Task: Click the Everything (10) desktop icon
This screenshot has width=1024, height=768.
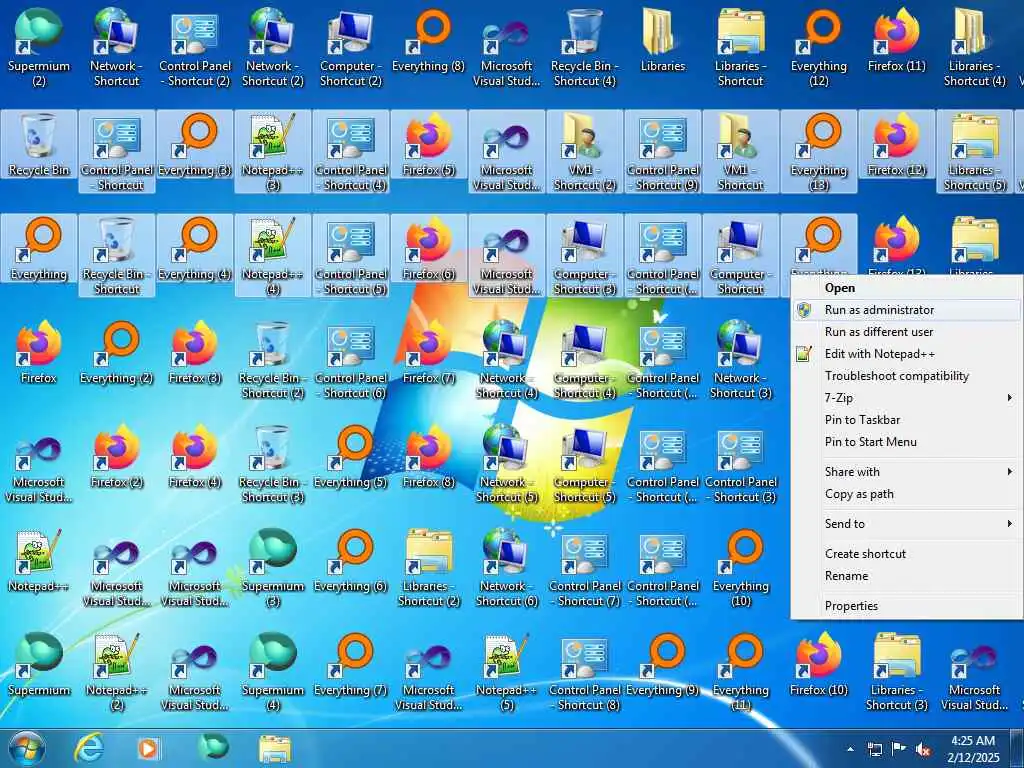Action: pyautogui.click(x=741, y=568)
